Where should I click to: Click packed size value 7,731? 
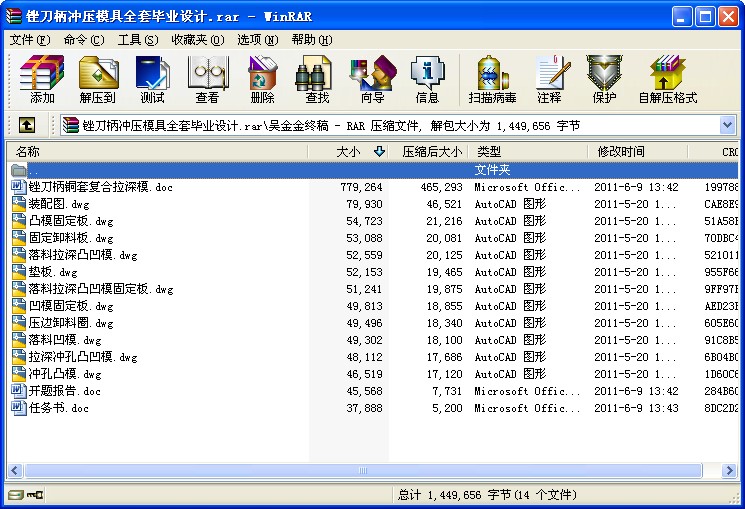pos(447,391)
